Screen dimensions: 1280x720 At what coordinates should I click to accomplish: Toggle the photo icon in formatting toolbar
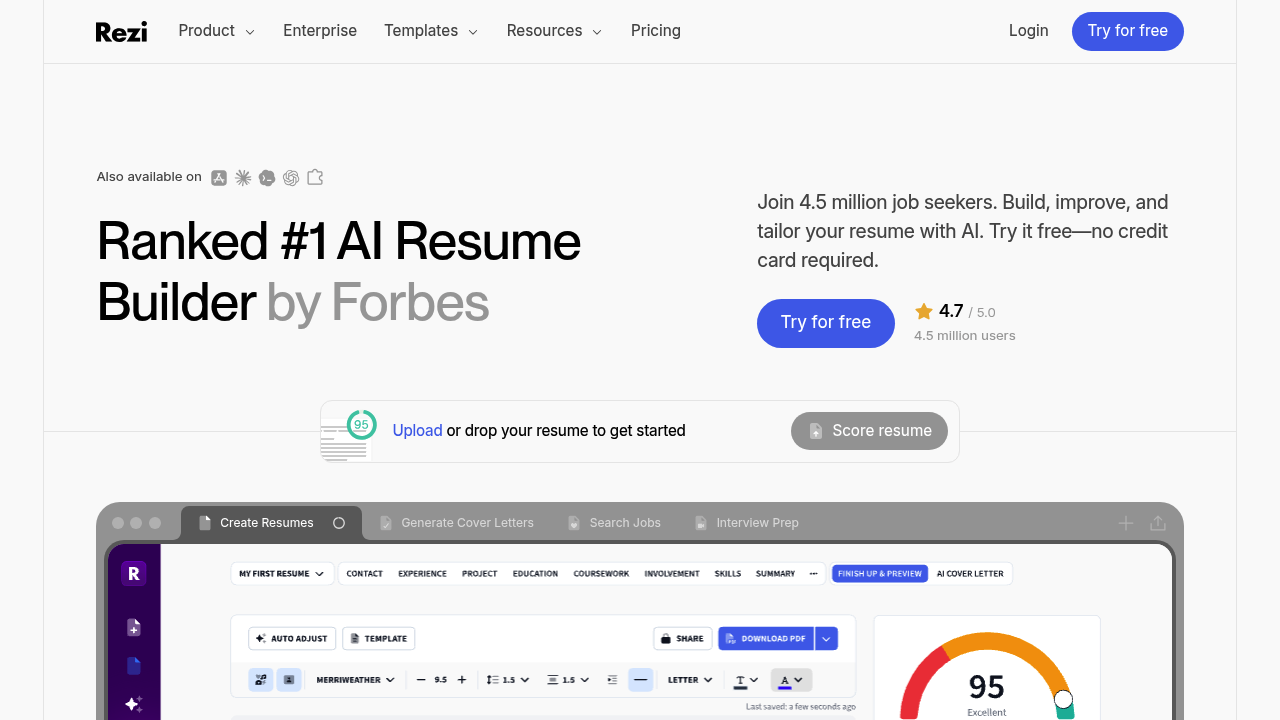pos(289,680)
